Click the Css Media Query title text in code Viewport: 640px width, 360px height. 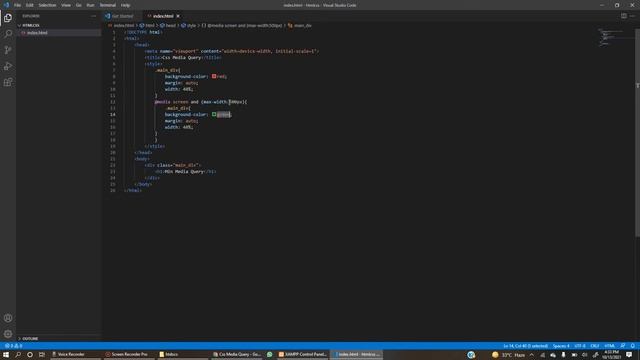pyautogui.click(x=182, y=58)
